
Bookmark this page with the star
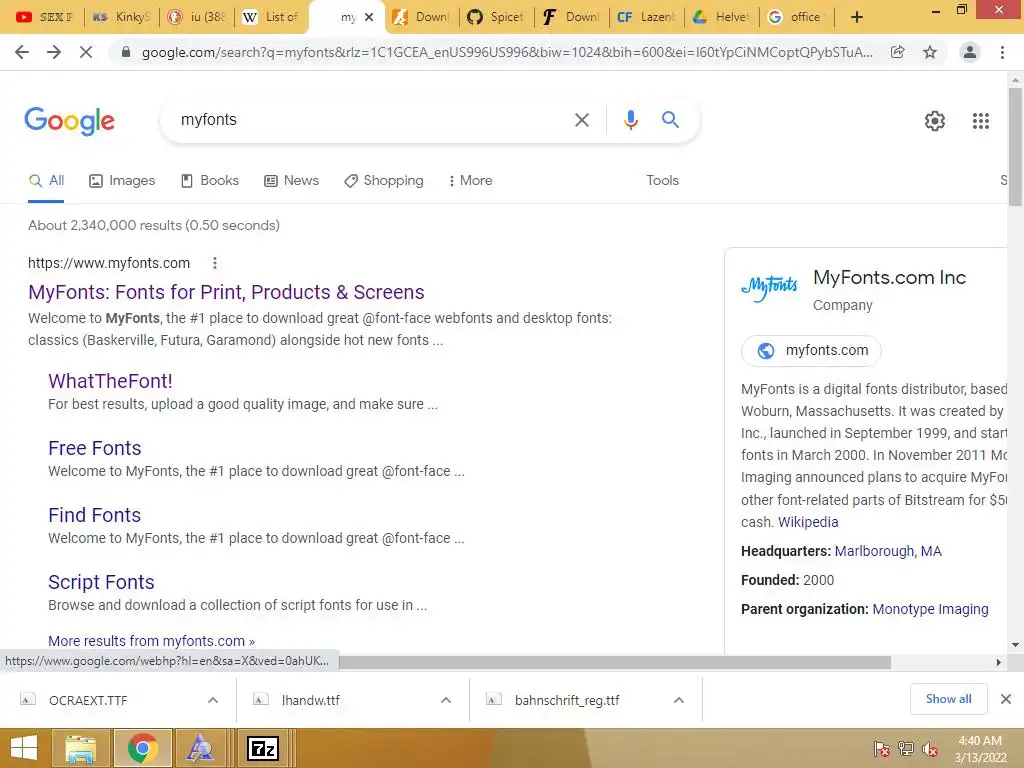pos(930,52)
